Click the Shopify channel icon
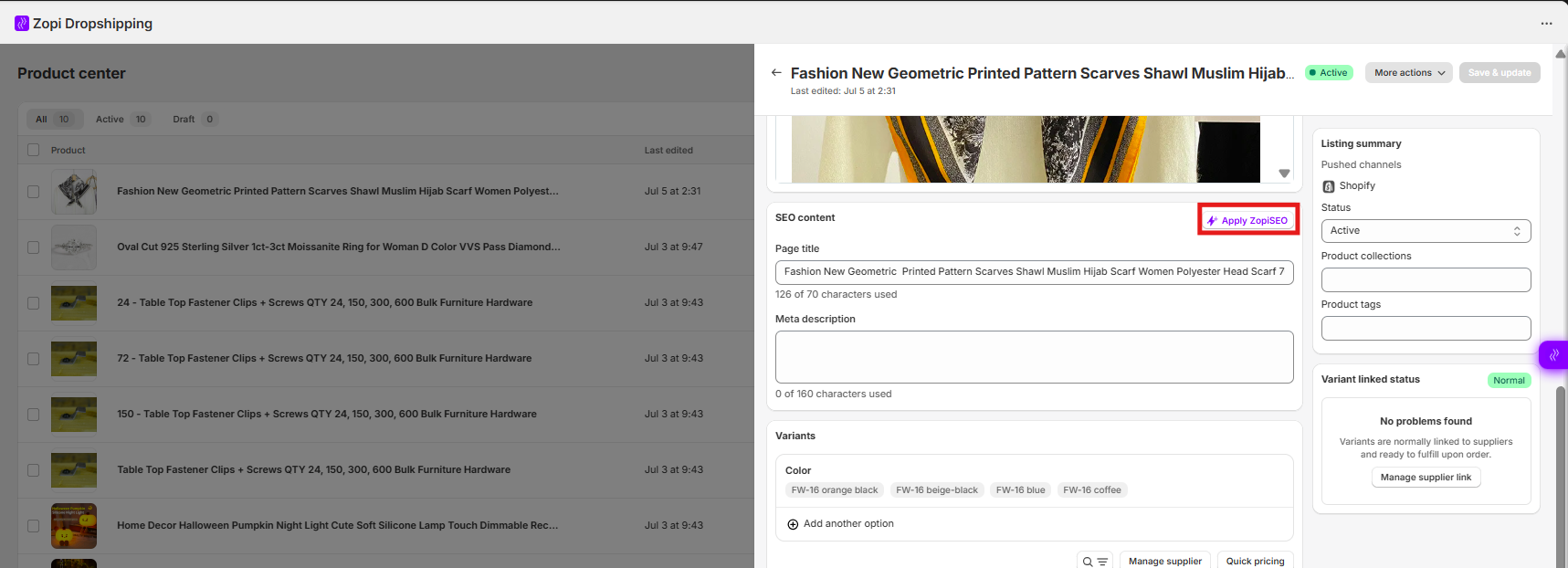The image size is (1568, 568). pyautogui.click(x=1329, y=186)
